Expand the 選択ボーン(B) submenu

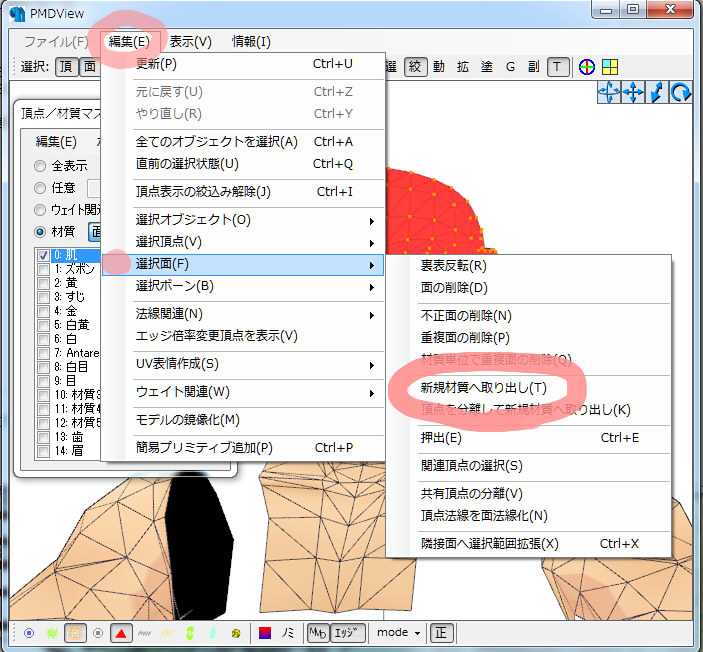click(x=243, y=286)
